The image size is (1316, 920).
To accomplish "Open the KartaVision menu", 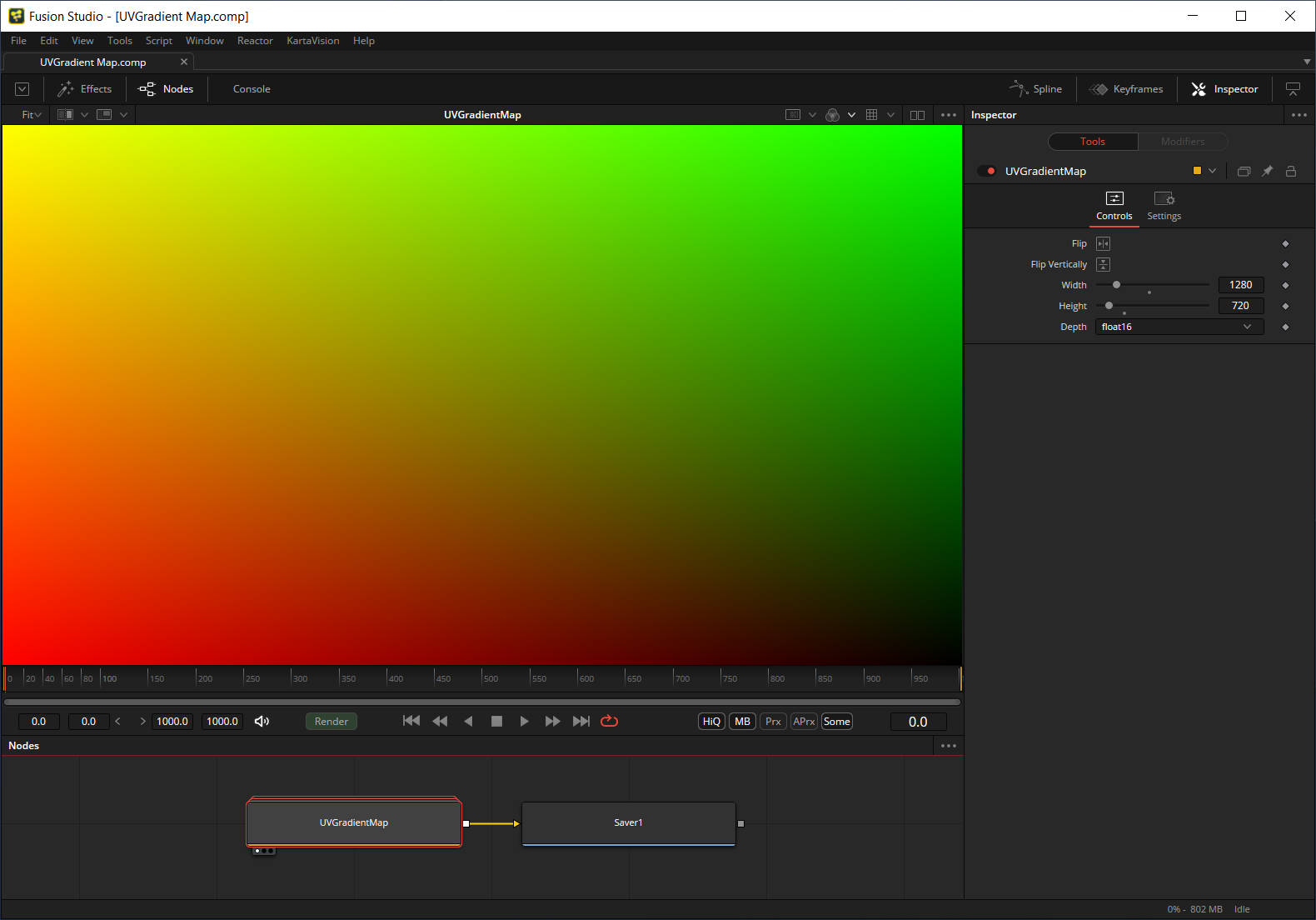I will [x=313, y=41].
